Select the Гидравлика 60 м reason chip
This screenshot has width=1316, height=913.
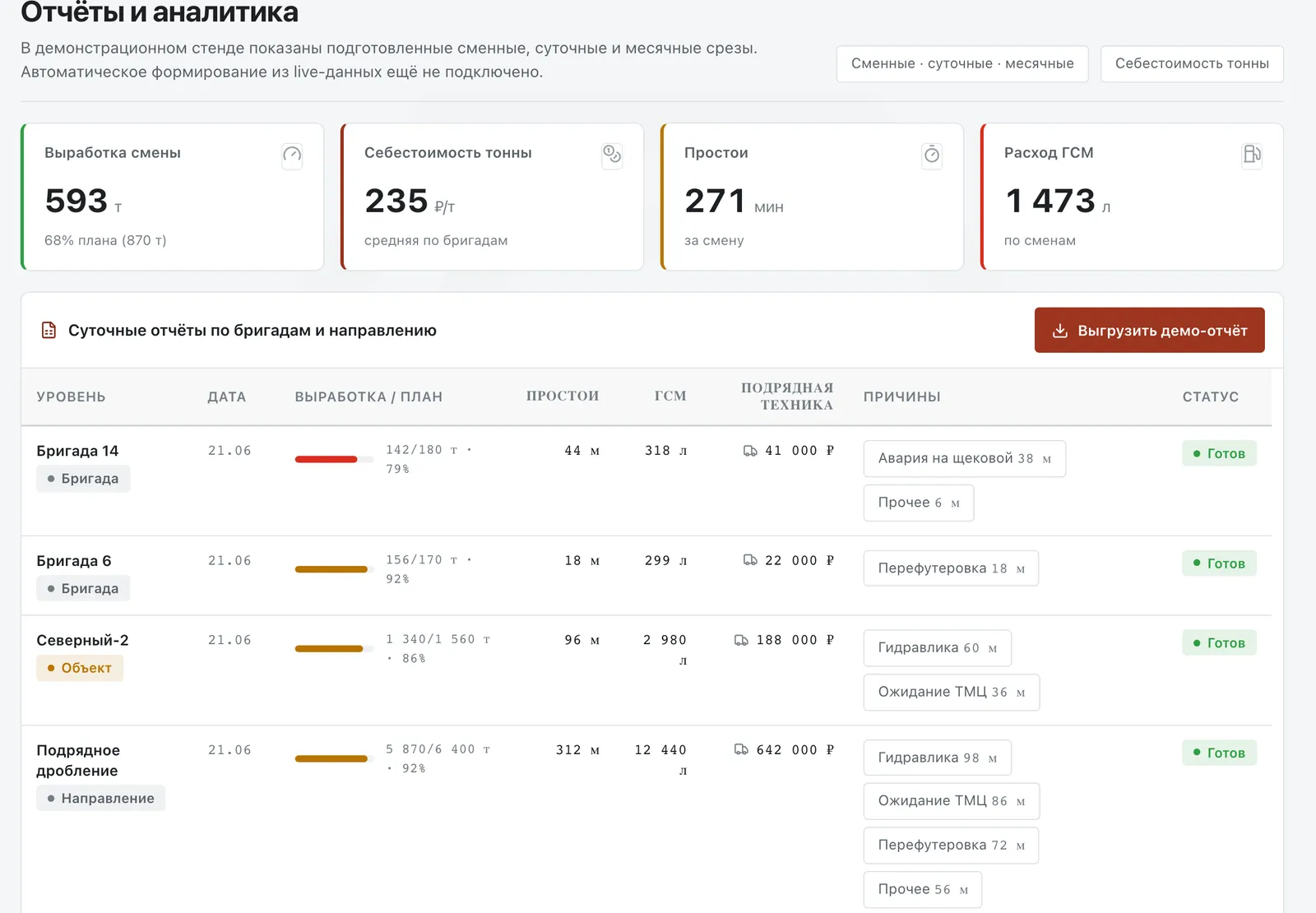tap(938, 648)
